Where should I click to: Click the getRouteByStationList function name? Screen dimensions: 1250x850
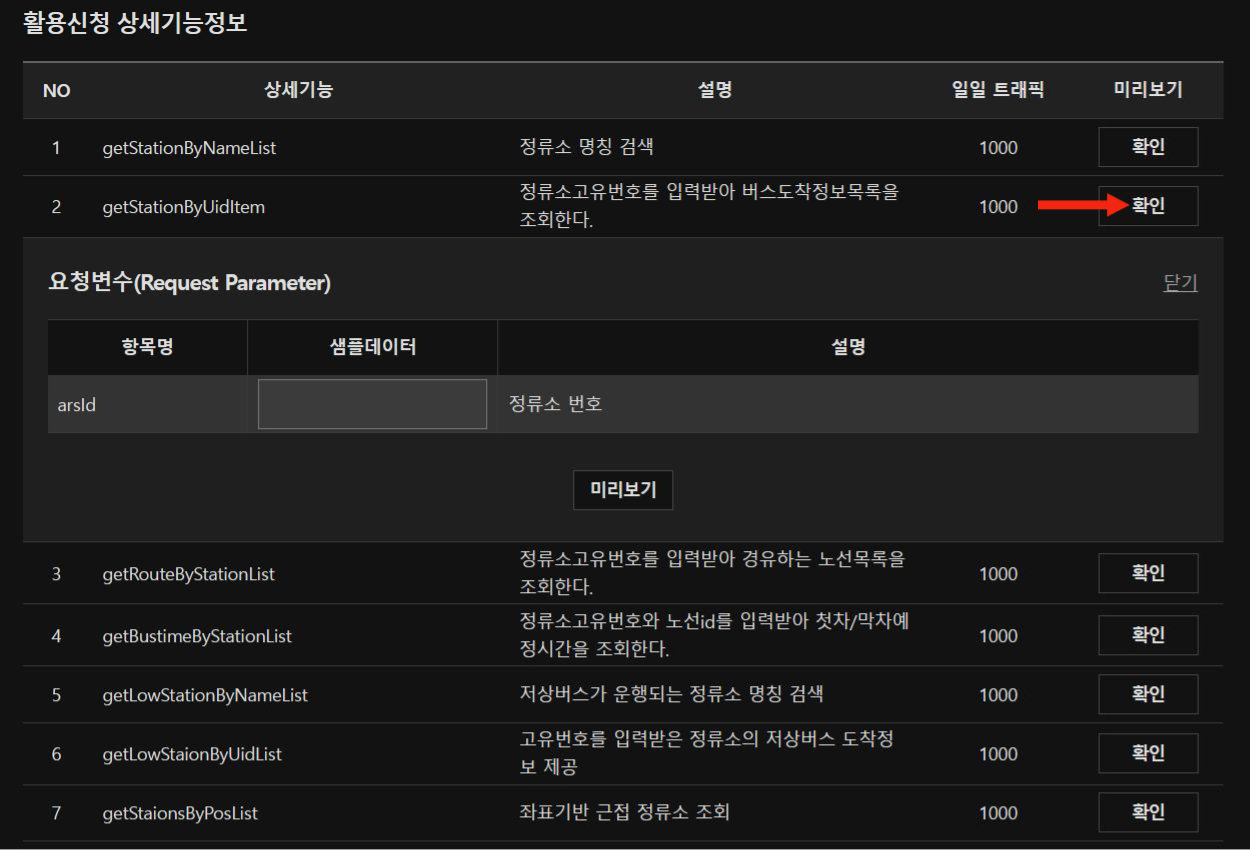pyautogui.click(x=188, y=574)
